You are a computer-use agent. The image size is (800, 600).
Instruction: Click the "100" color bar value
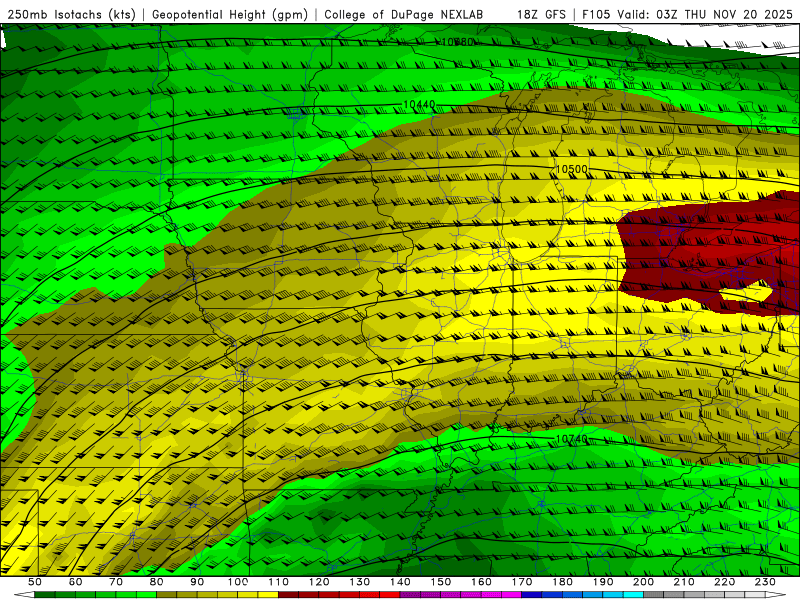[x=238, y=582]
